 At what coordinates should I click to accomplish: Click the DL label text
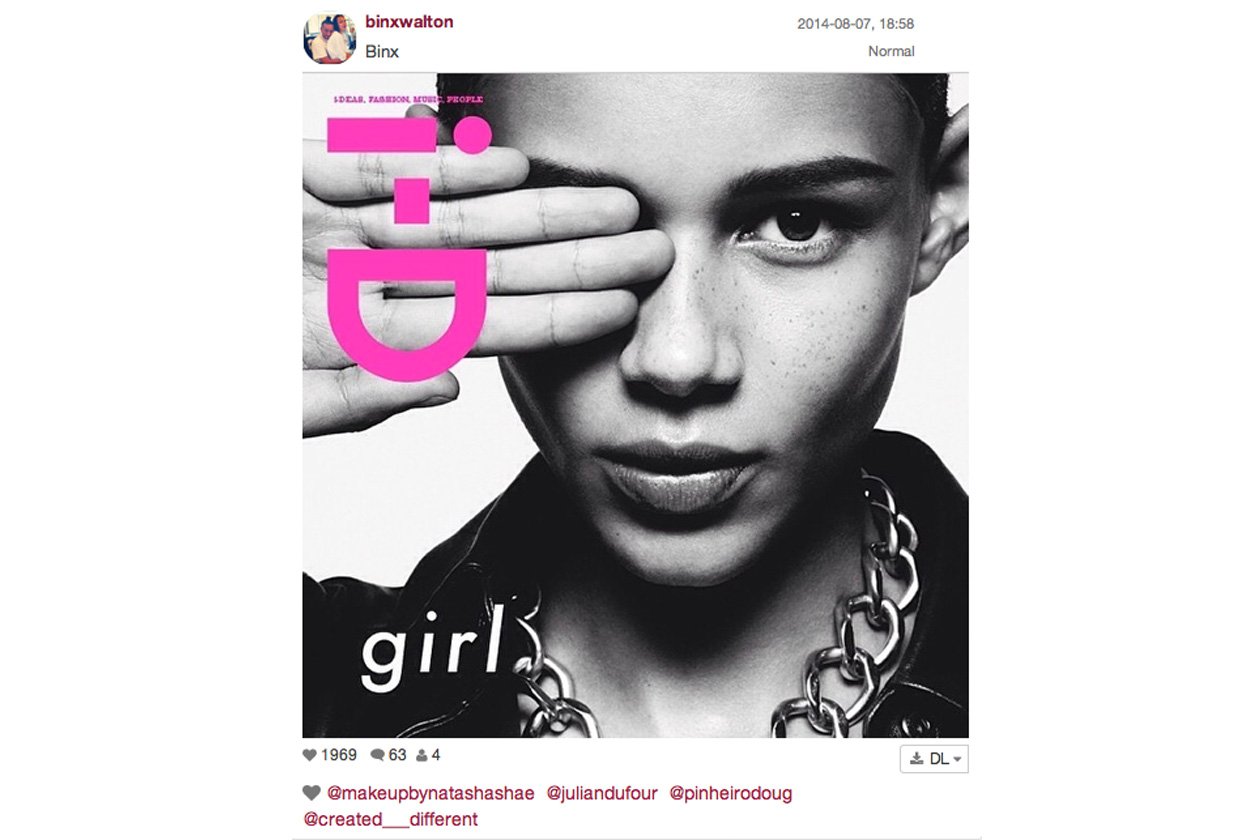[938, 759]
